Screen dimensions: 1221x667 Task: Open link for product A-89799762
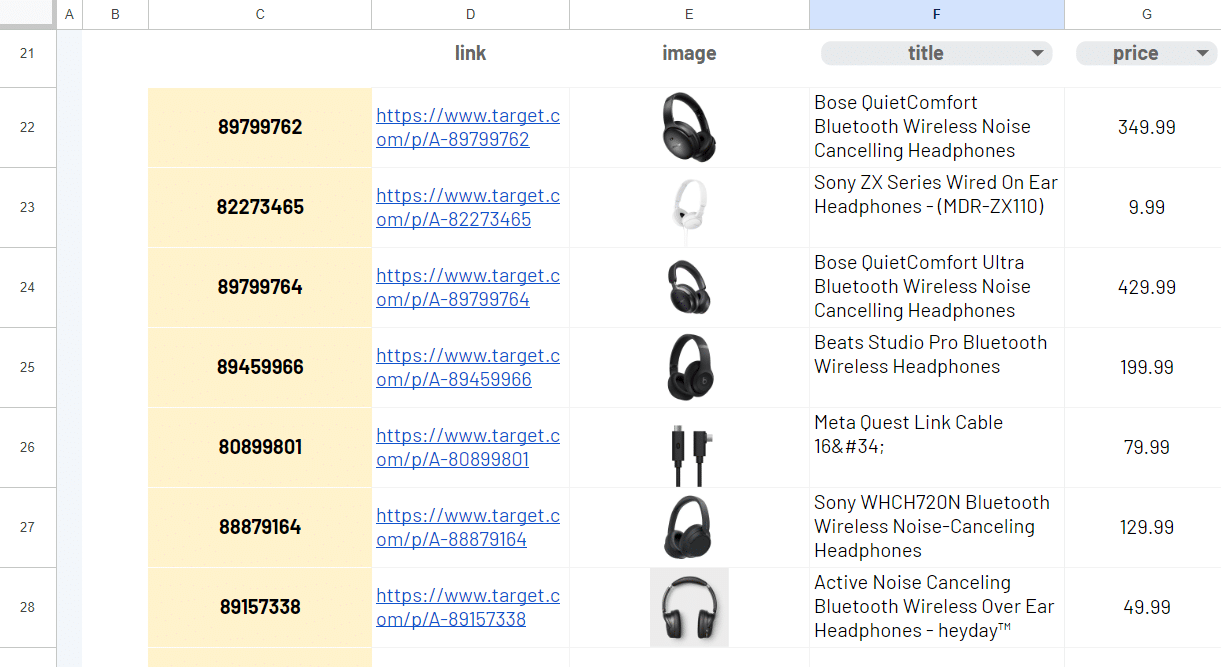[467, 127]
